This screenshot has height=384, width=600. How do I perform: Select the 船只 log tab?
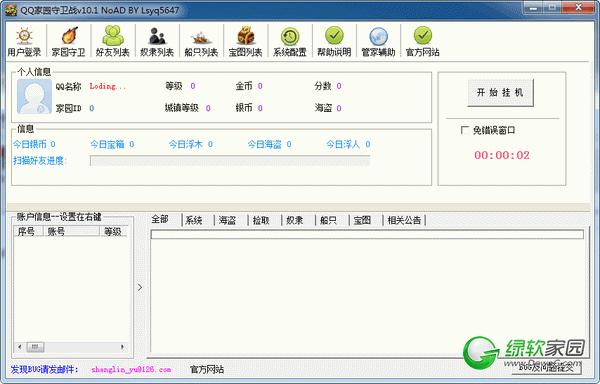pos(328,220)
